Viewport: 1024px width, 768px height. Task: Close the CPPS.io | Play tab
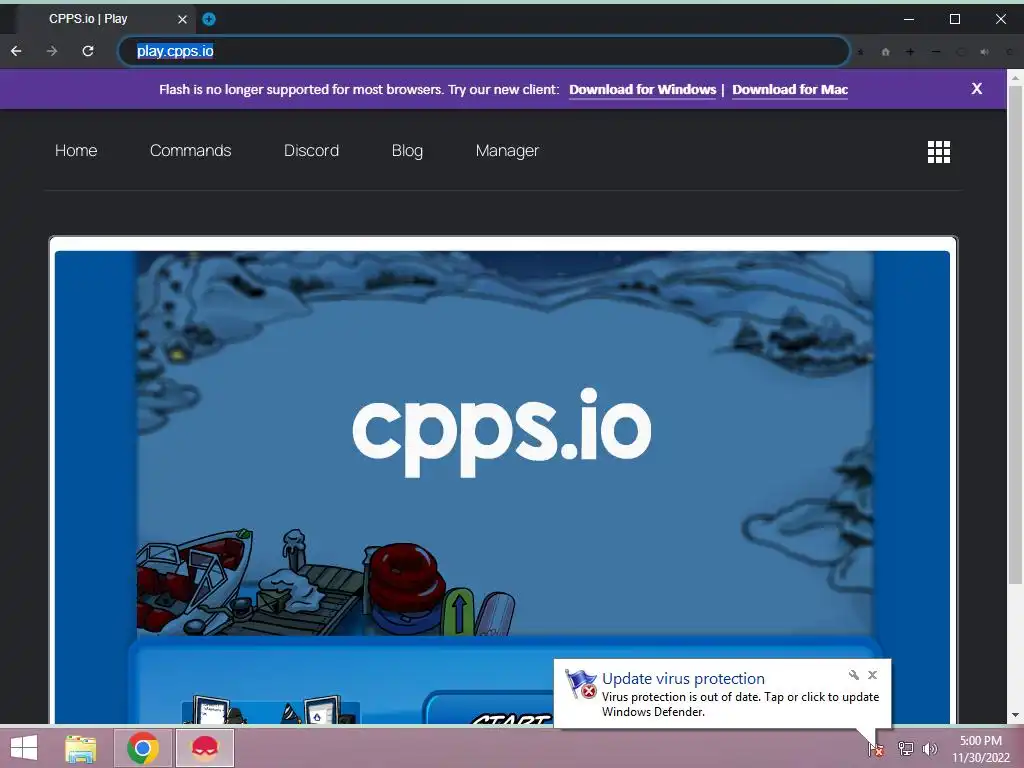point(182,19)
